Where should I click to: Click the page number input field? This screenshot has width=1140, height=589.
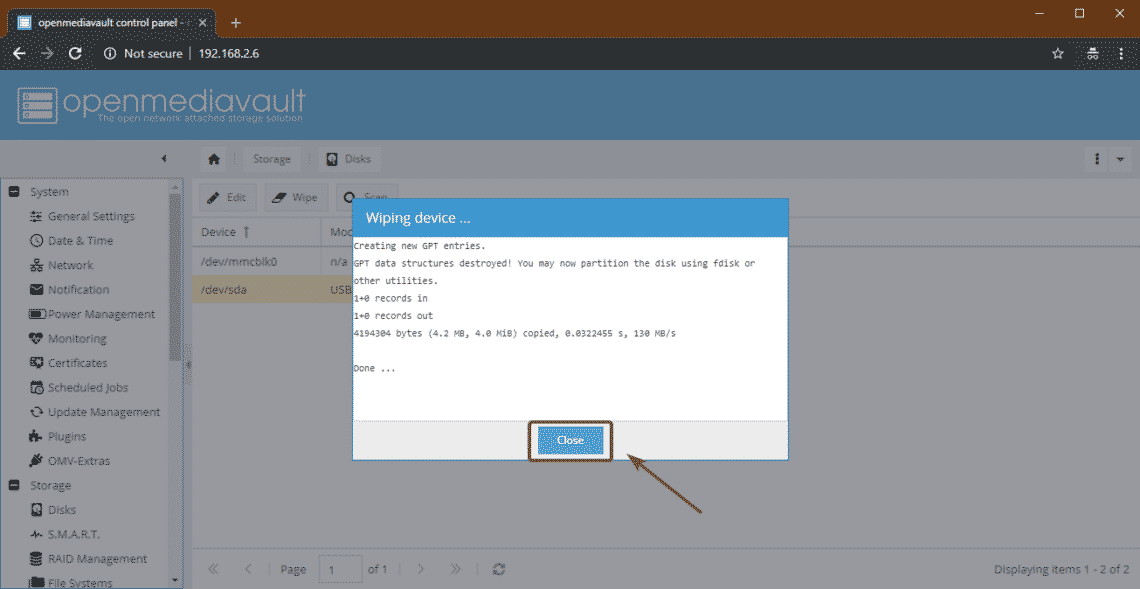click(340, 569)
